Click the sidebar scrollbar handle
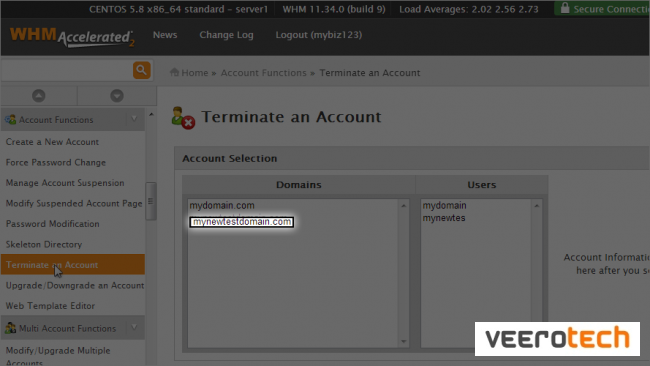Image resolution: width=650 pixels, height=366 pixels. (150, 201)
